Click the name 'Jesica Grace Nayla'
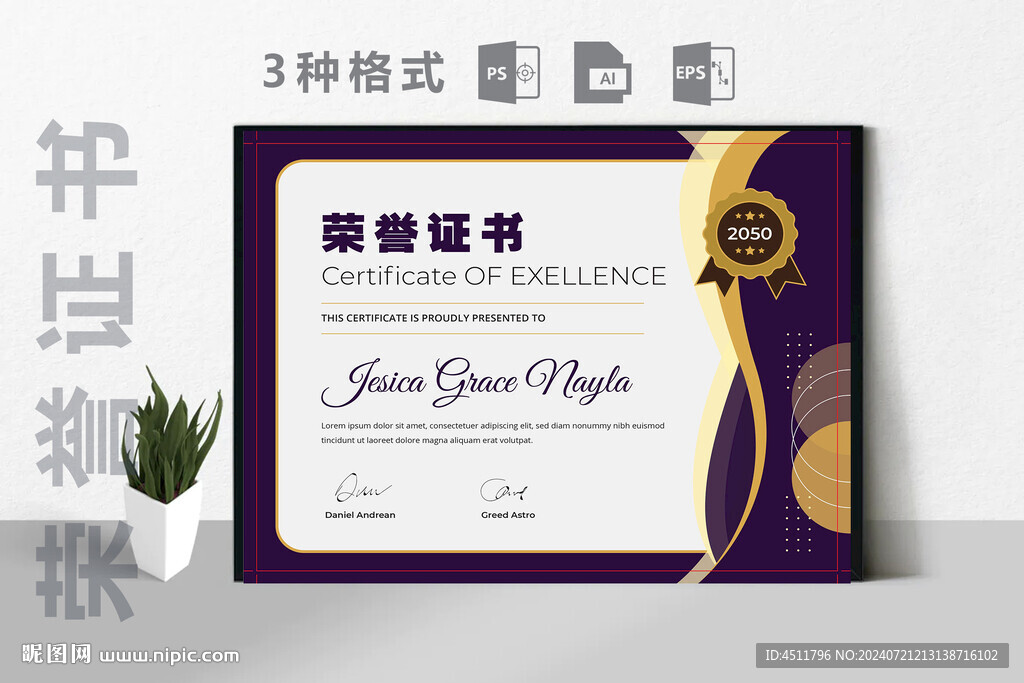Screen dimensions: 1024x683 click(x=477, y=381)
